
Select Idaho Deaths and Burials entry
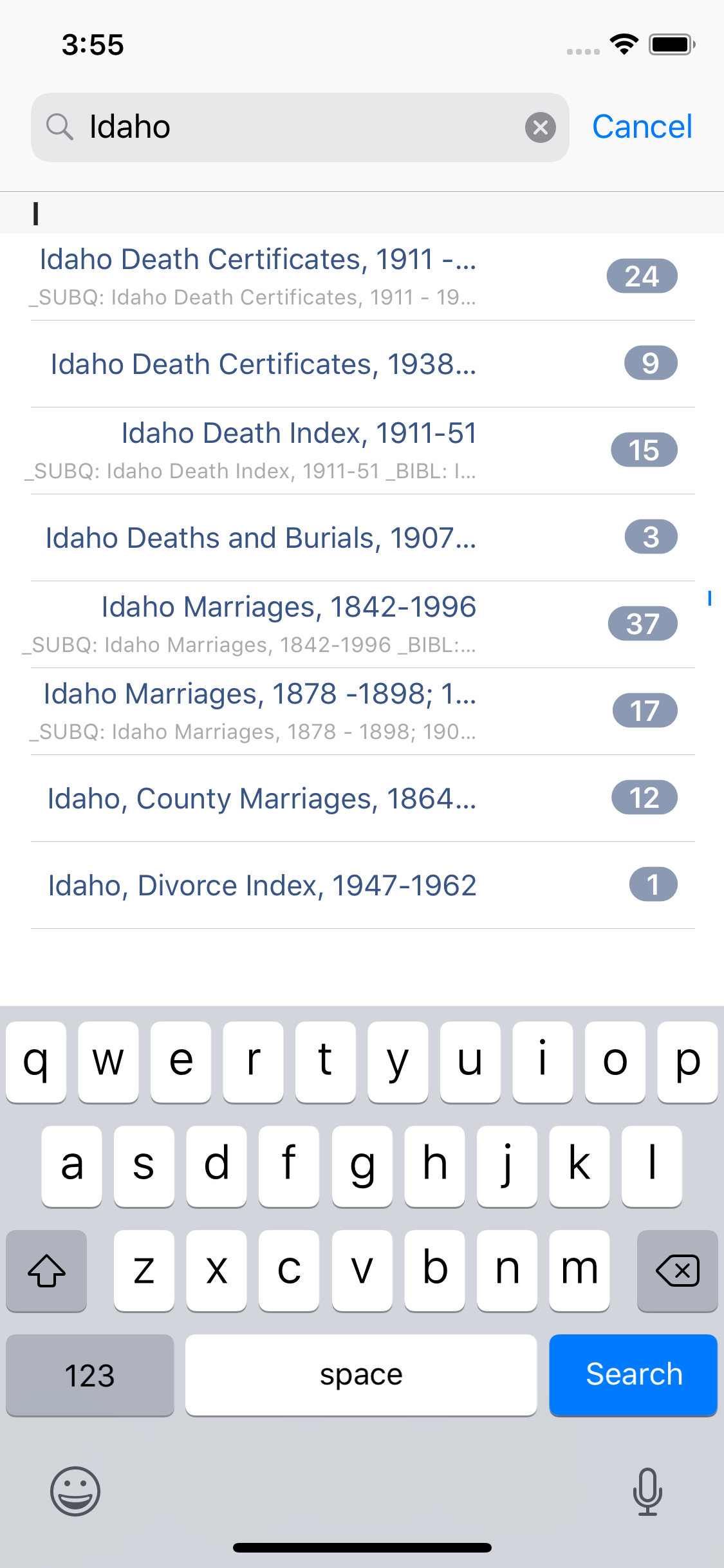click(261, 538)
